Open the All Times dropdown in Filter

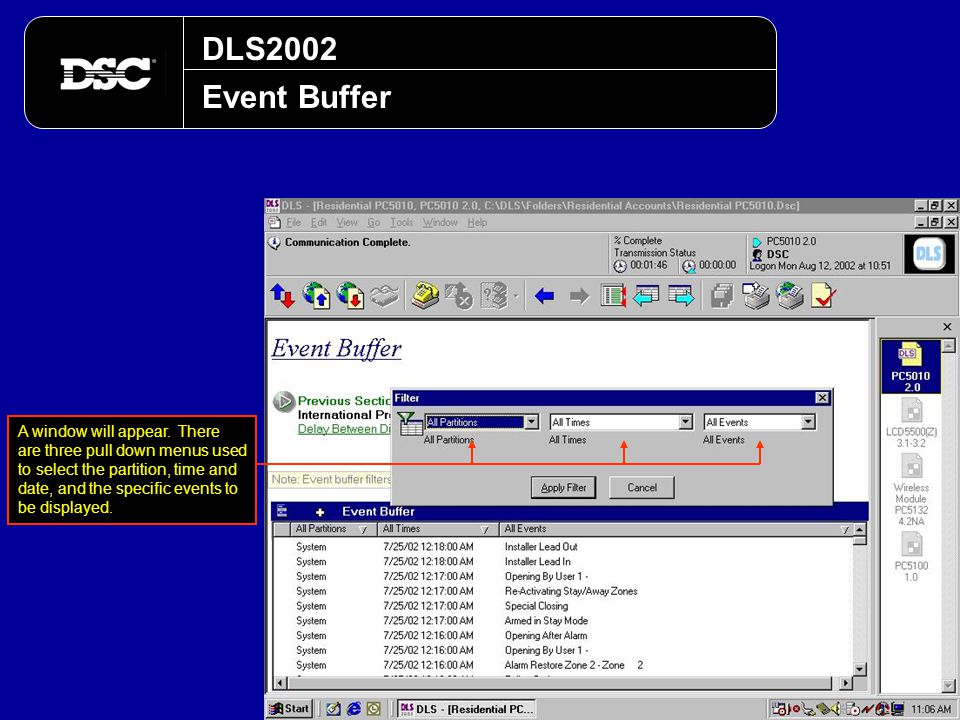click(x=686, y=422)
